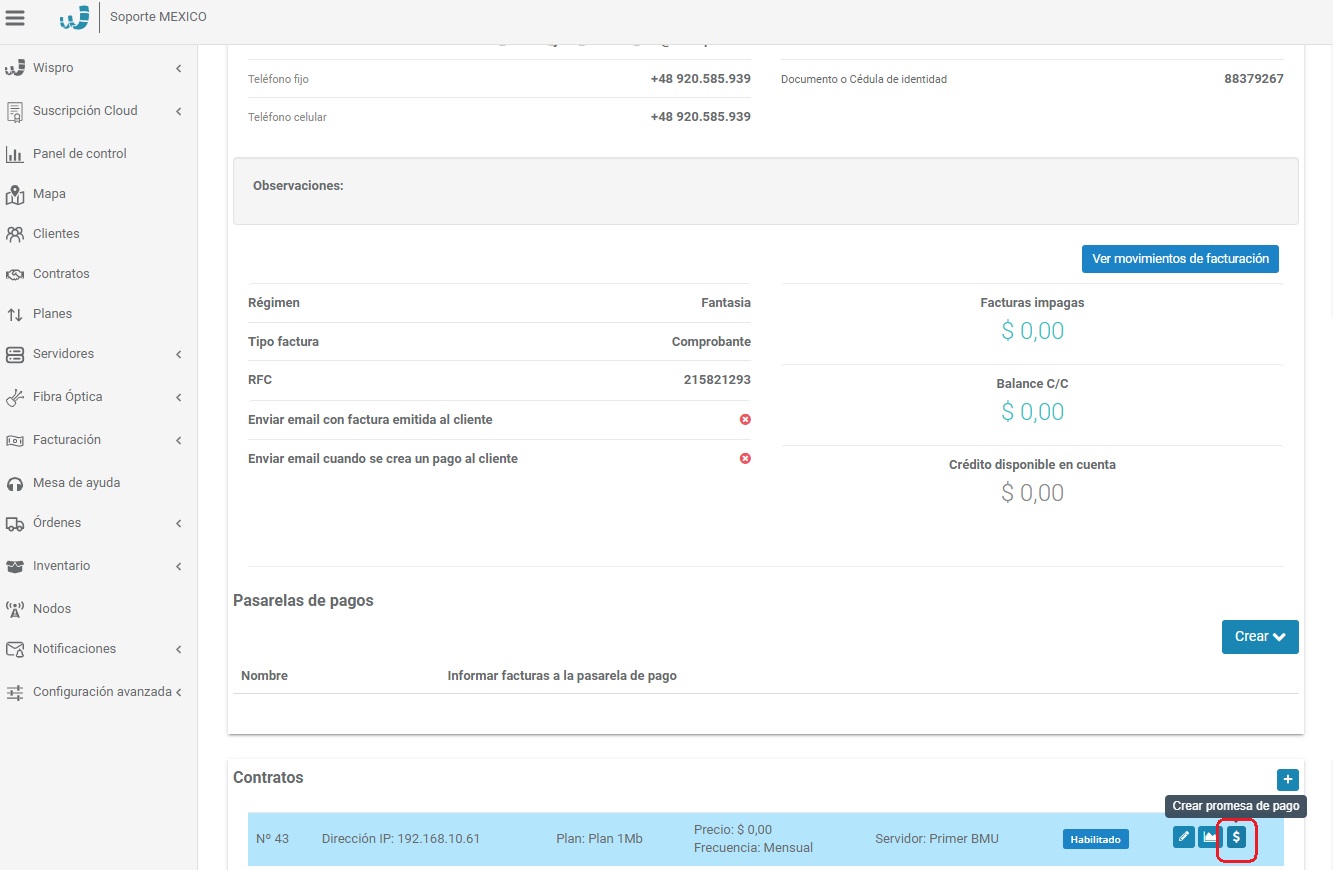Click Ver movimientos de facturación button

(x=1180, y=259)
